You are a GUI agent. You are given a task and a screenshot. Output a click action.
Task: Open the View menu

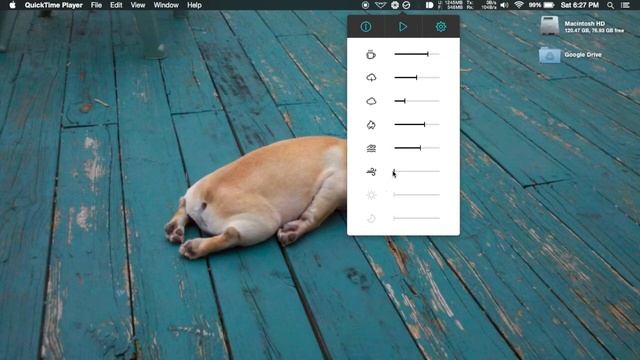138,5
